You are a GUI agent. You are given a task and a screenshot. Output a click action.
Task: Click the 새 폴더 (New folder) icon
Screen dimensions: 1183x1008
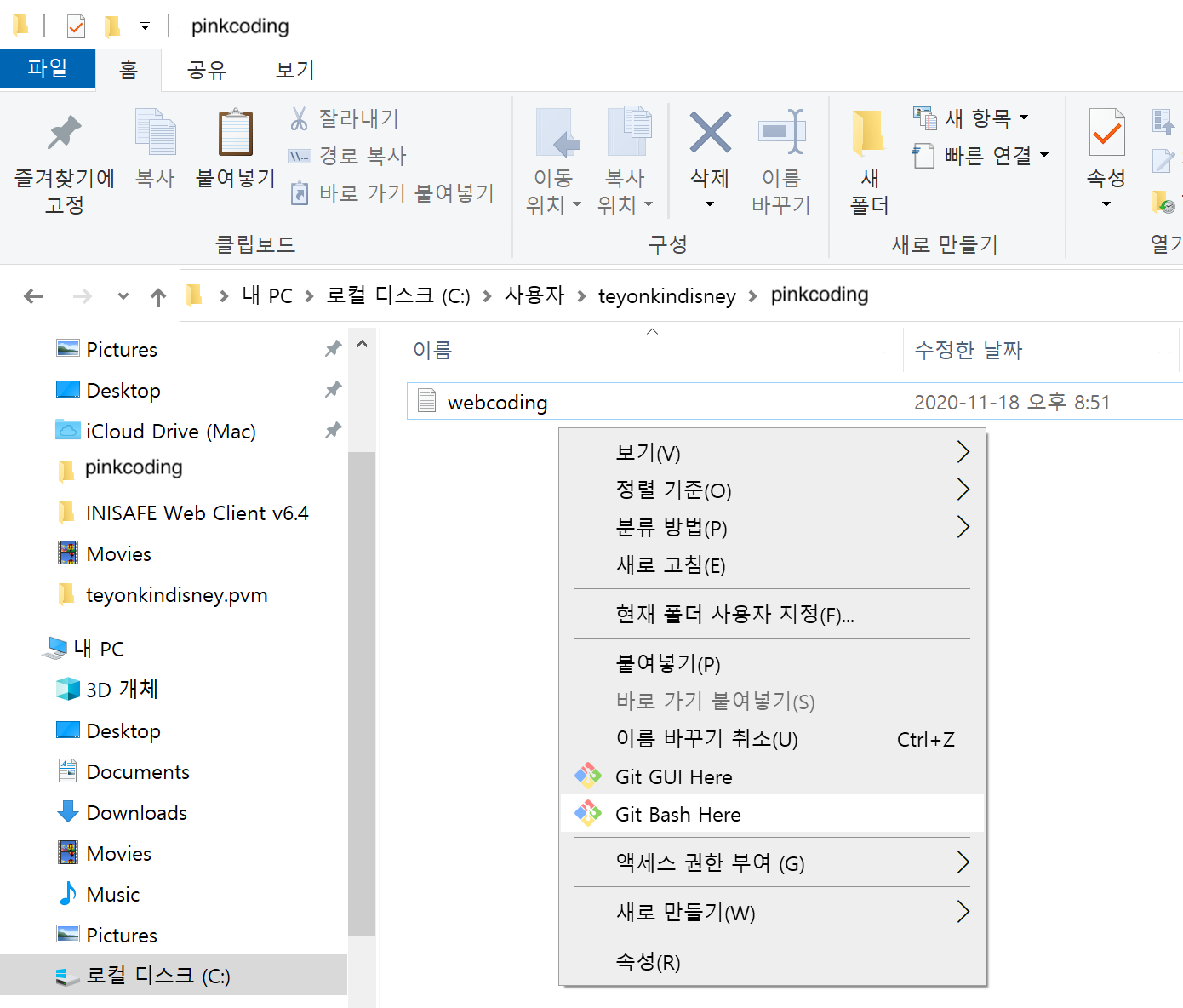[x=869, y=134]
